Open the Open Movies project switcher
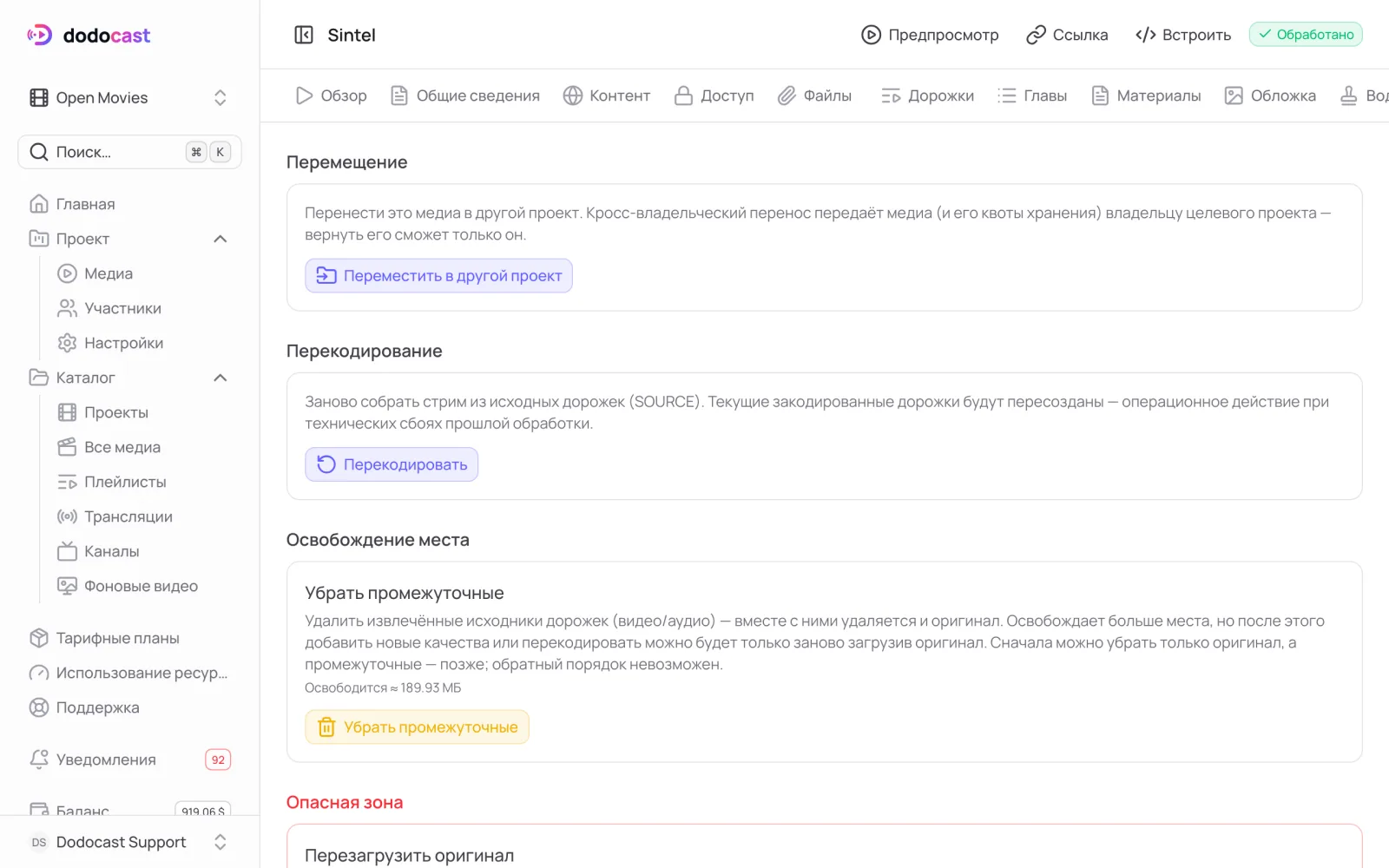 pos(129,98)
